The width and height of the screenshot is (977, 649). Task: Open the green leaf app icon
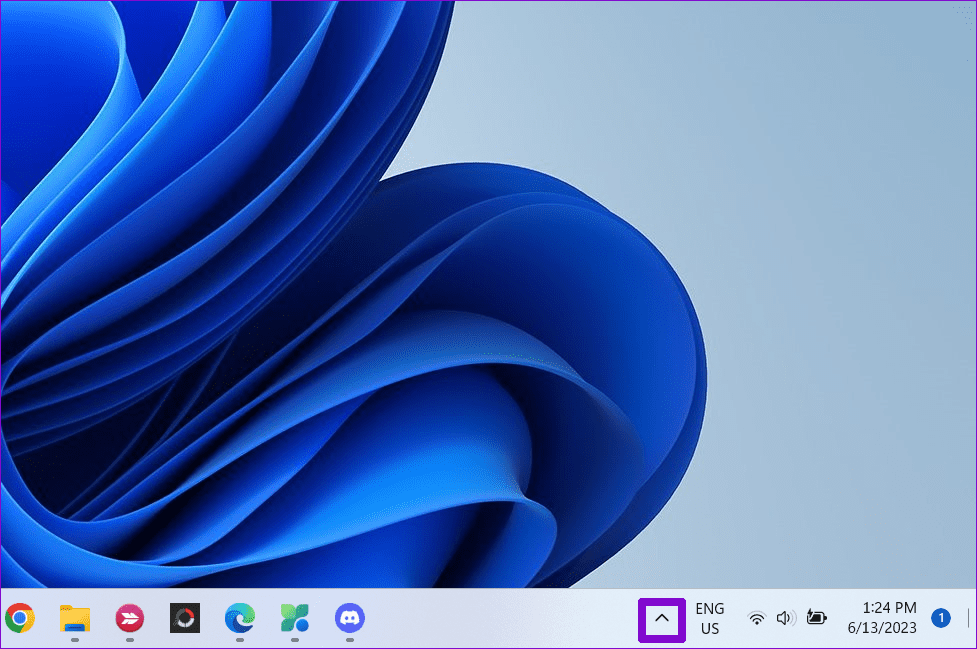tap(295, 618)
